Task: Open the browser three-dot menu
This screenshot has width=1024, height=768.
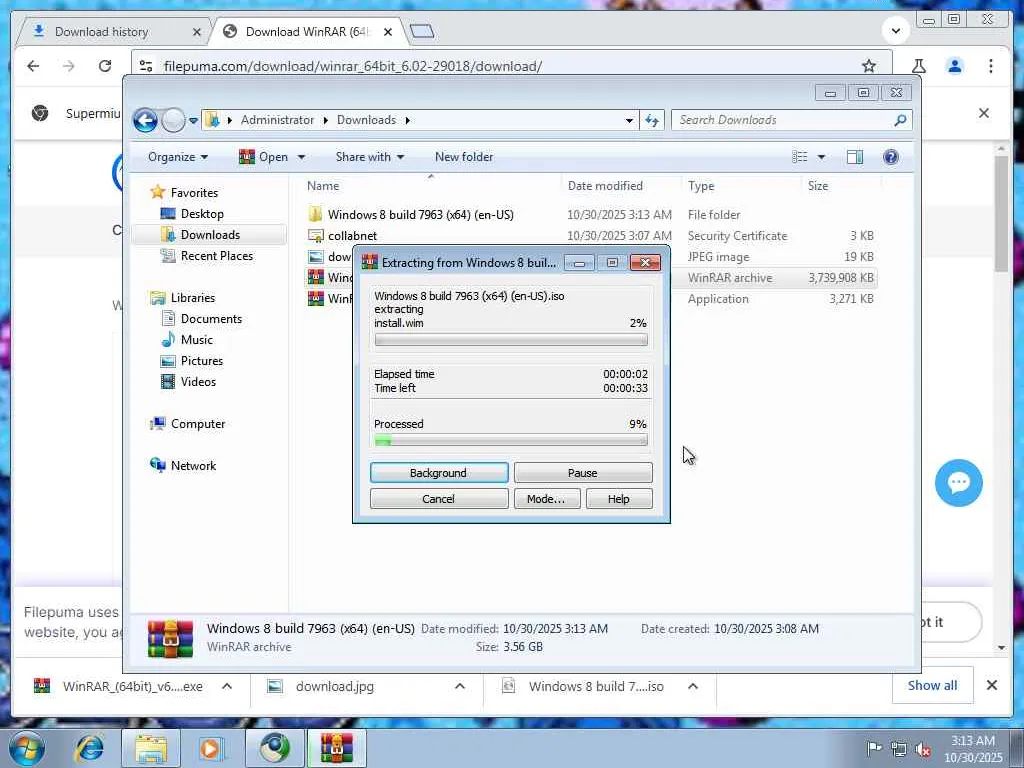Action: [x=991, y=66]
